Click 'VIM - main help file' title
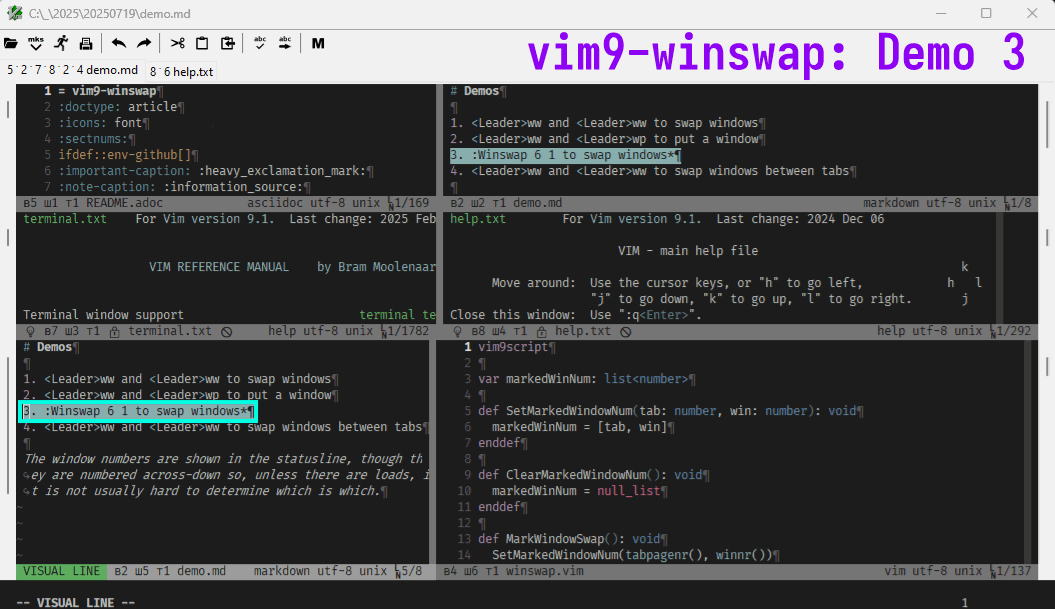This screenshot has height=609, width=1055. 688,251
